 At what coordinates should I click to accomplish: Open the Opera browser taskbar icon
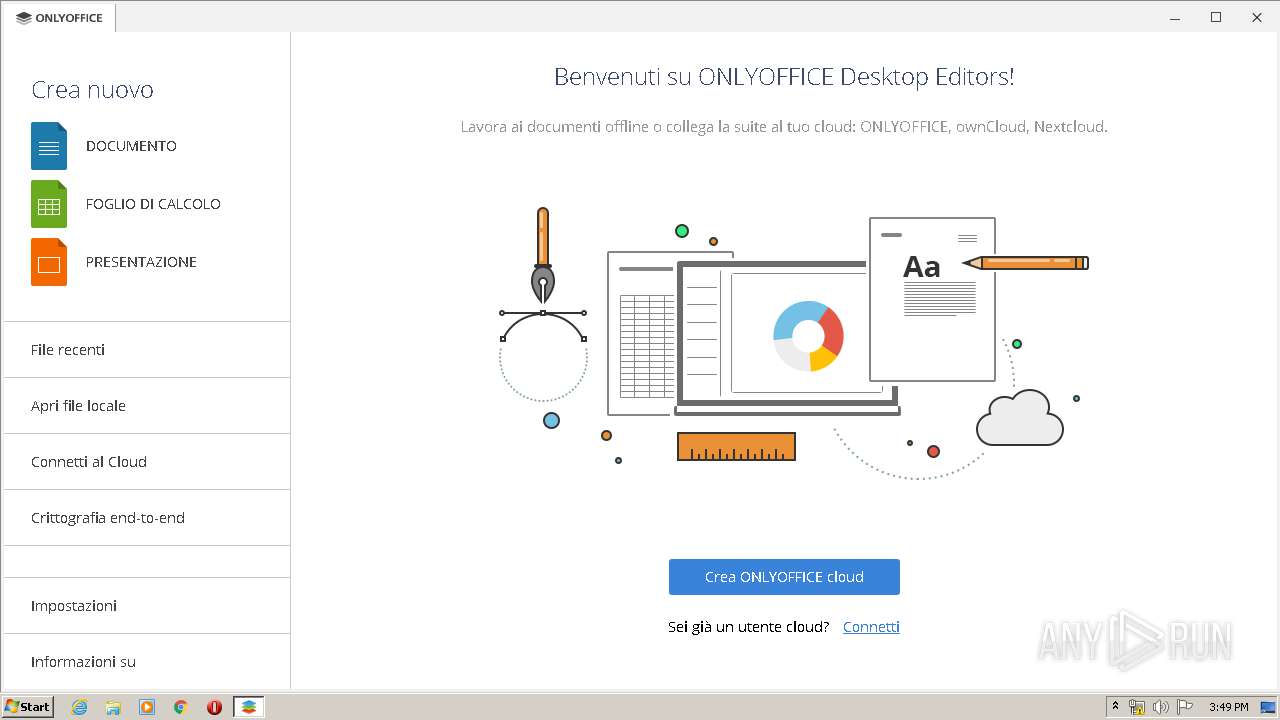tap(214, 707)
